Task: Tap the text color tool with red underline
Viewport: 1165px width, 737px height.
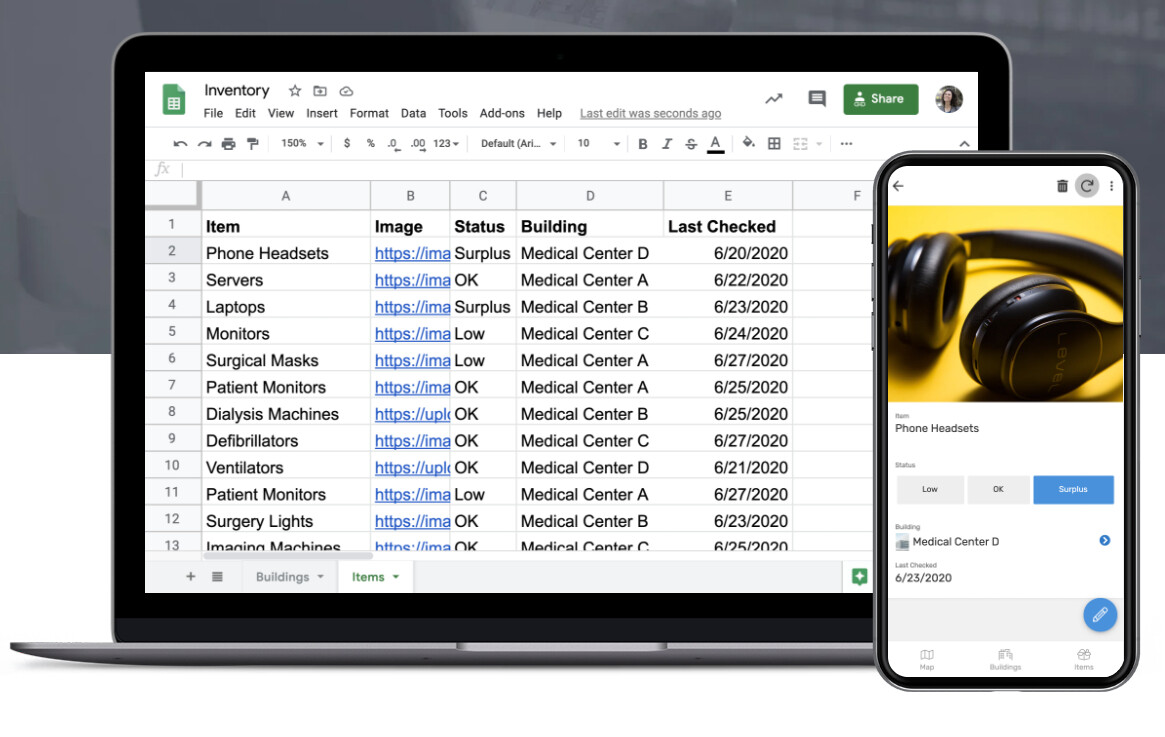Action: [715, 143]
